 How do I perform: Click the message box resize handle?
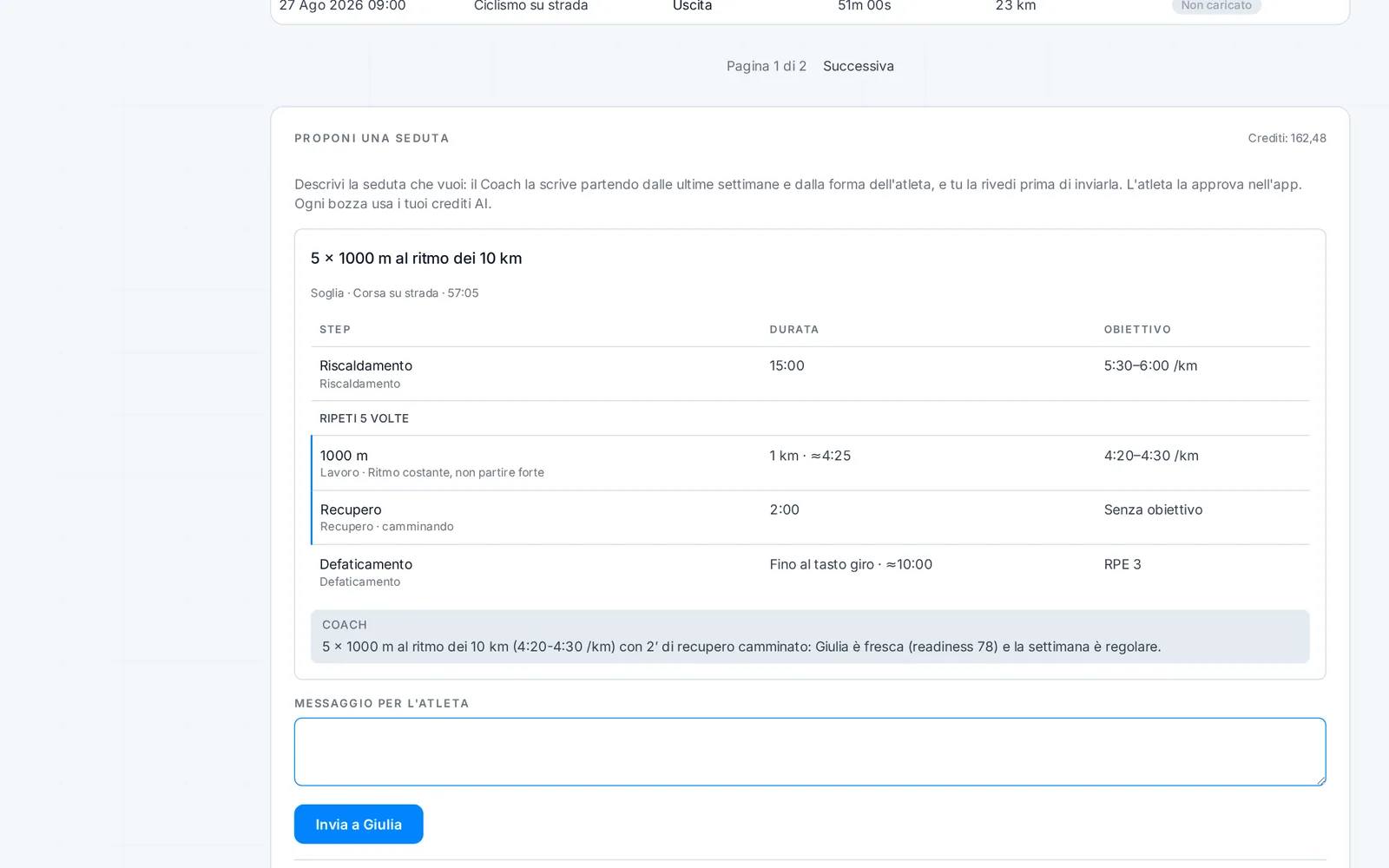click(1320, 780)
